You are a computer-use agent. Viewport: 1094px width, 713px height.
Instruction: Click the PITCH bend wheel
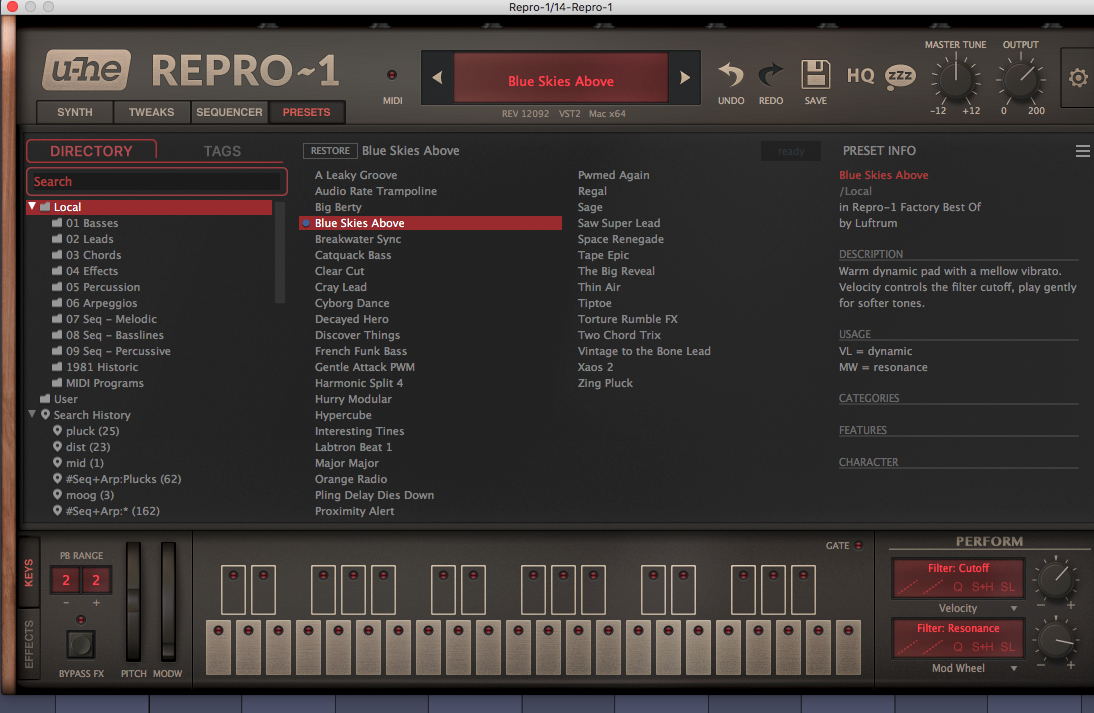pos(133,601)
